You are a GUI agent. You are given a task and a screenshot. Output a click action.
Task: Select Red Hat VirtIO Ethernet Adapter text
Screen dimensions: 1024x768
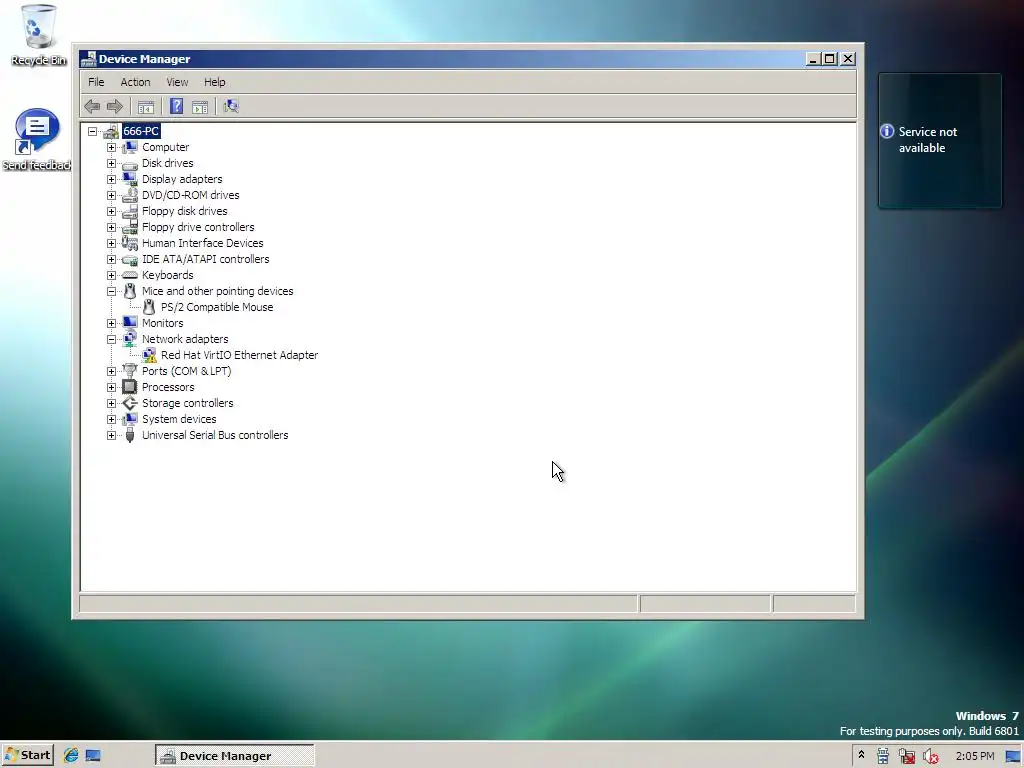[240, 355]
